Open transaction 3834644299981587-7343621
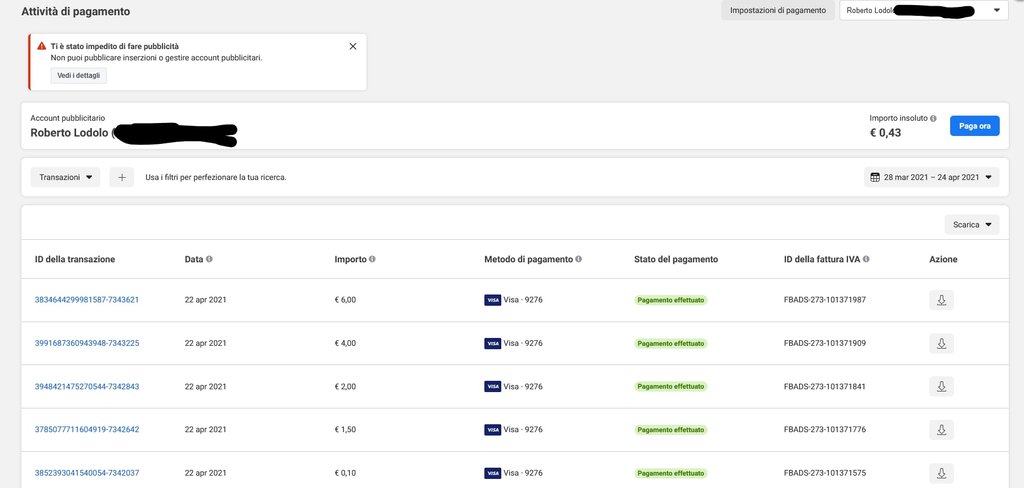Image resolution: width=1024 pixels, height=488 pixels. 87,300
